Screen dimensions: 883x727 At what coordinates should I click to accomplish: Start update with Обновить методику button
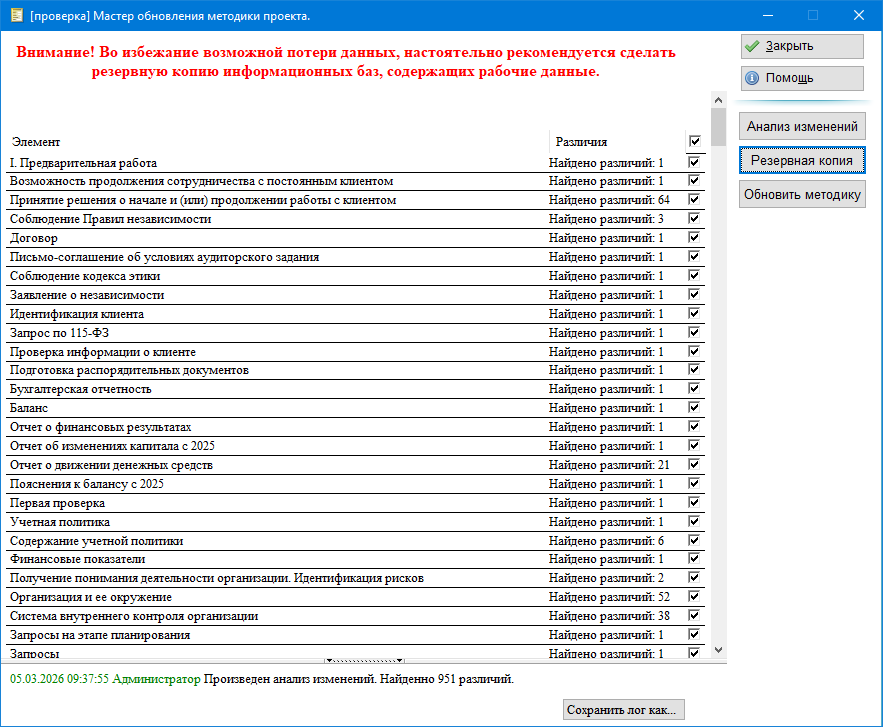(x=801, y=194)
